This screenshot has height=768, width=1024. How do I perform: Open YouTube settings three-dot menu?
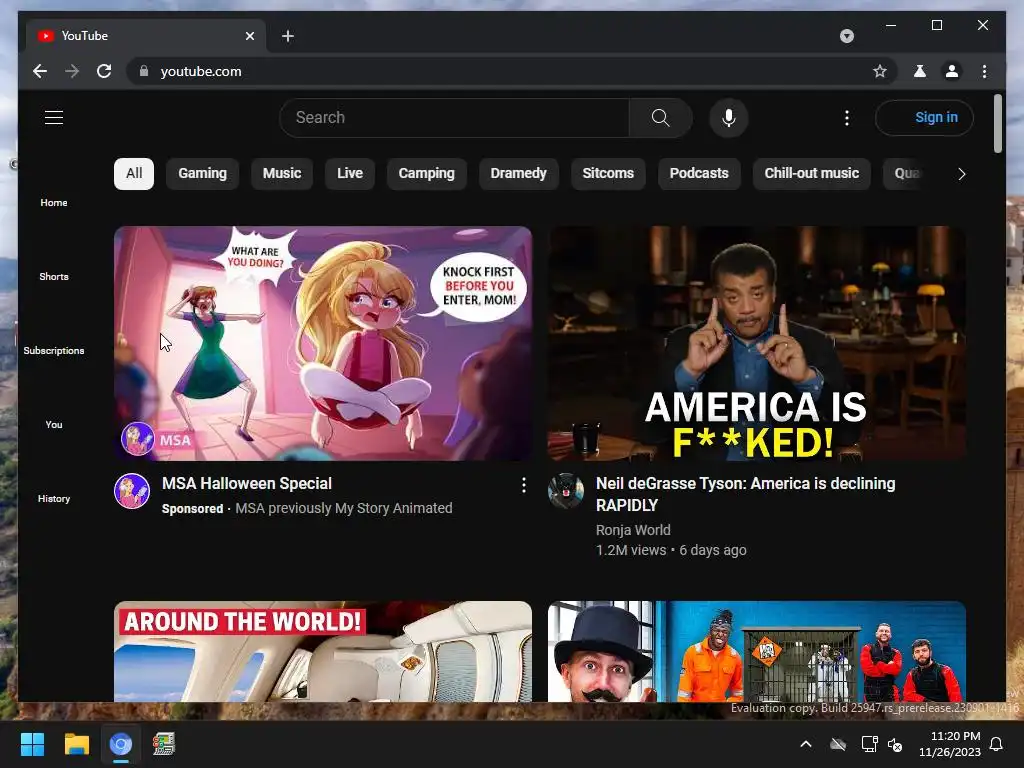pyautogui.click(x=847, y=118)
